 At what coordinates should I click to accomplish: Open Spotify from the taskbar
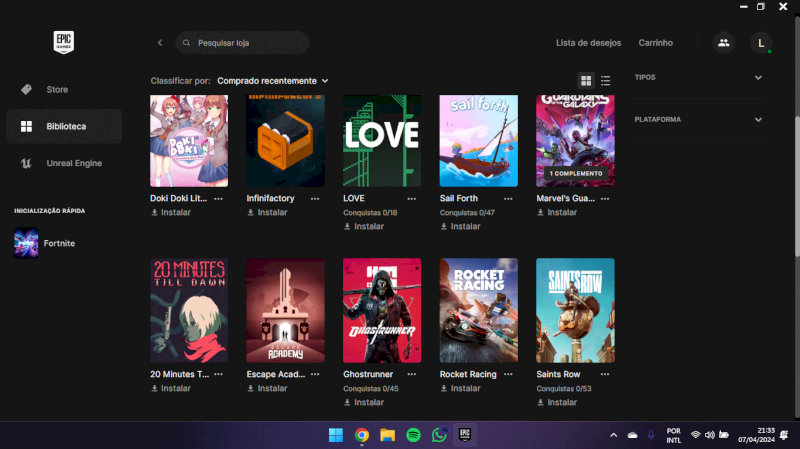pyautogui.click(x=413, y=435)
